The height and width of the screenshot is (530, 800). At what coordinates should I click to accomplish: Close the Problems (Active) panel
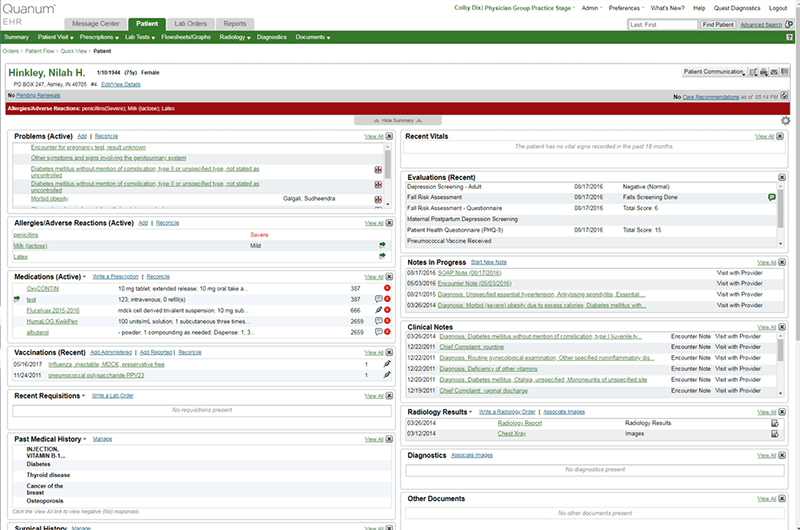[389, 136]
